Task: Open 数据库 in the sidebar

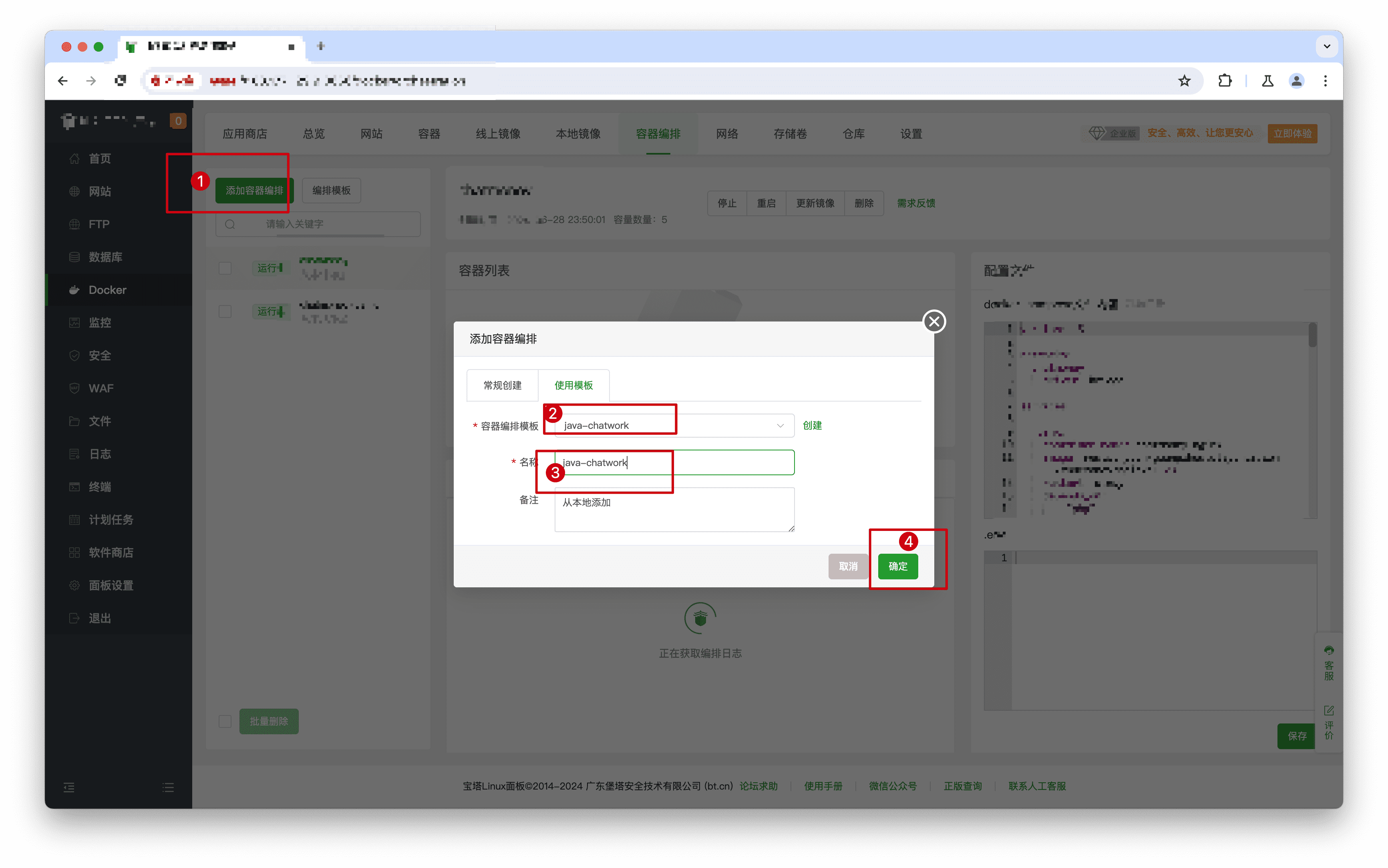Action: click(x=119, y=257)
